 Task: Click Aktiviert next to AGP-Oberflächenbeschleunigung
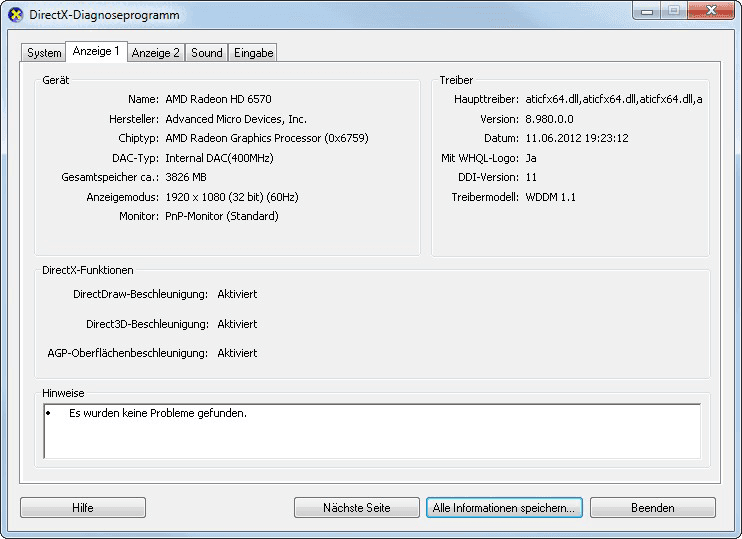pos(237,353)
